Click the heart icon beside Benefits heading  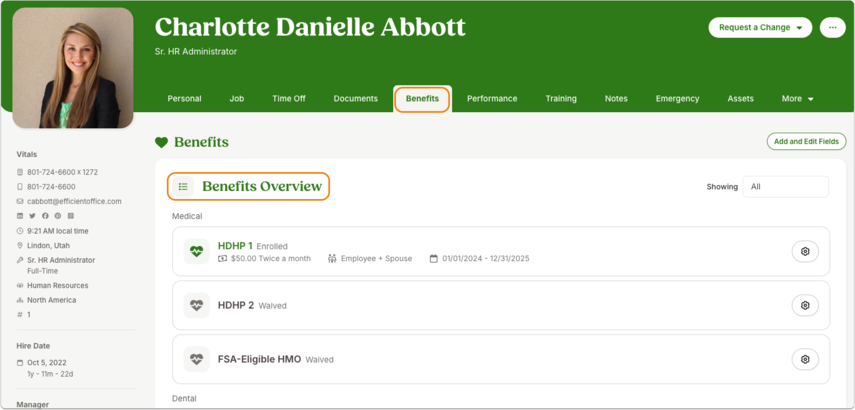(x=161, y=142)
